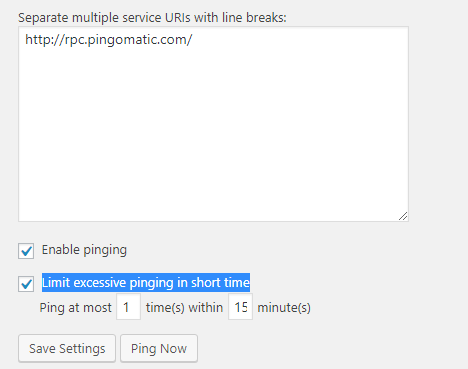The height and width of the screenshot is (369, 468).
Task: Place cursor at end of pingomatic URL
Action: [x=193, y=40]
